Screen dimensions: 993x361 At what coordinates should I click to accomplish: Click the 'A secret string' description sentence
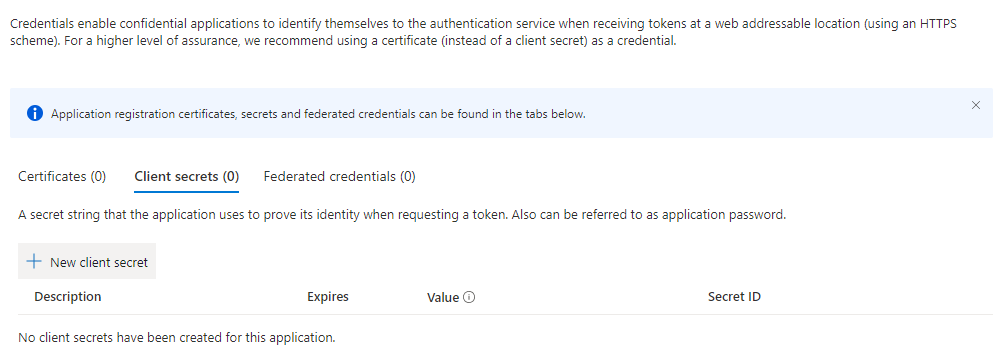pyautogui.click(x=402, y=215)
